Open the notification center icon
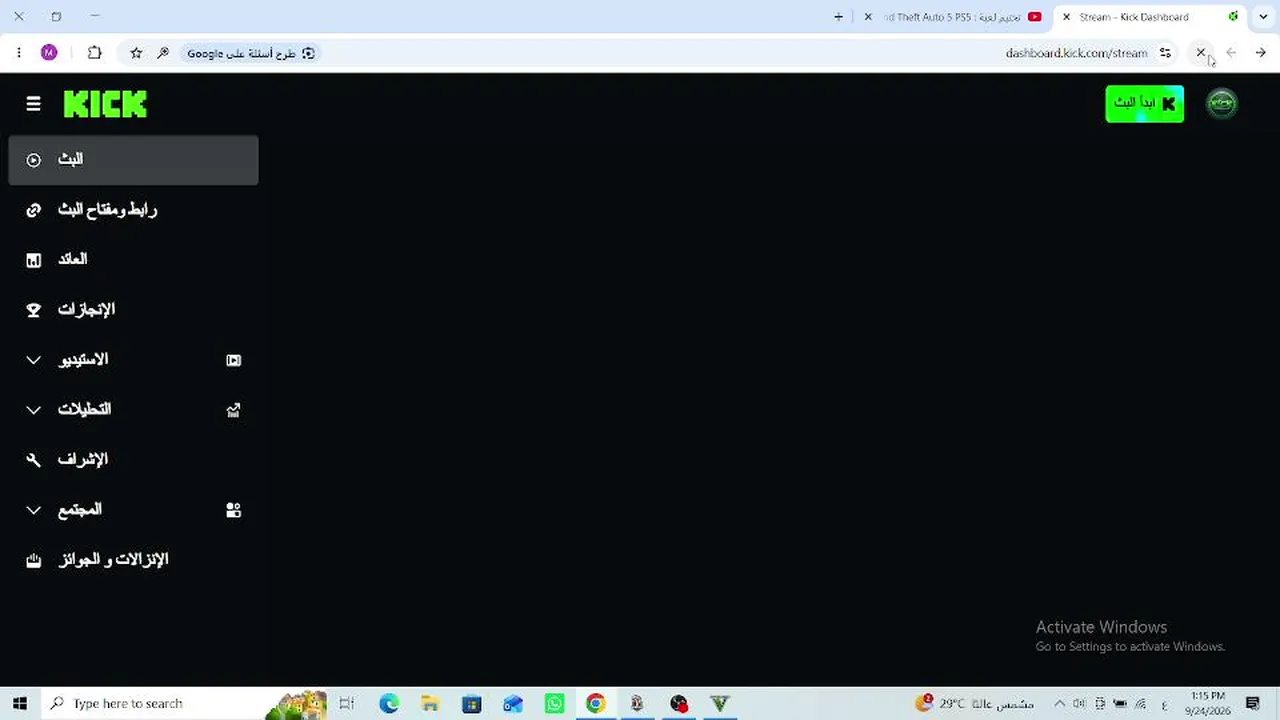 [x=1253, y=703]
